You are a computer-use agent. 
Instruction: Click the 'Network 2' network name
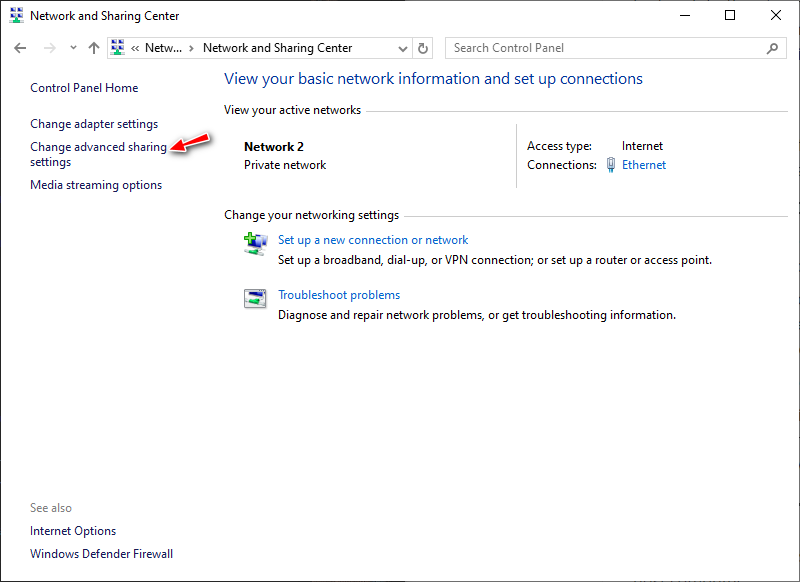point(274,147)
